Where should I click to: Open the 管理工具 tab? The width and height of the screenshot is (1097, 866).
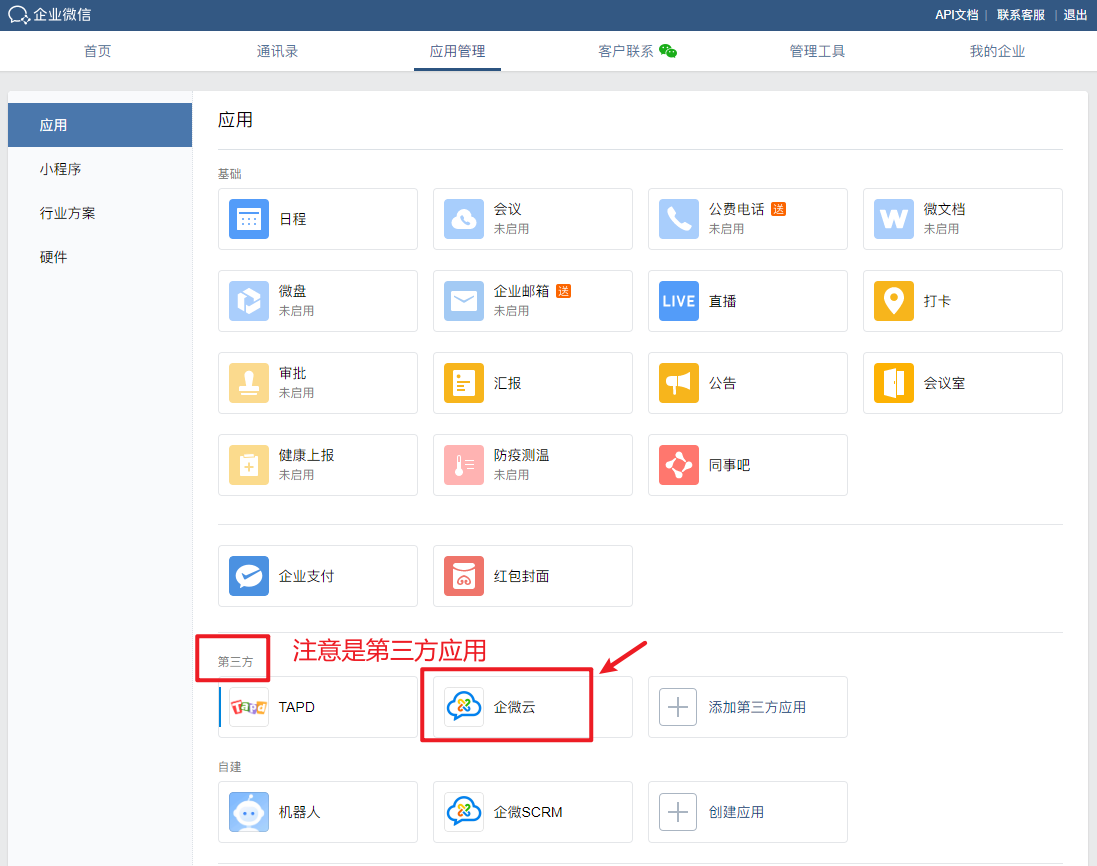pyautogui.click(x=817, y=51)
